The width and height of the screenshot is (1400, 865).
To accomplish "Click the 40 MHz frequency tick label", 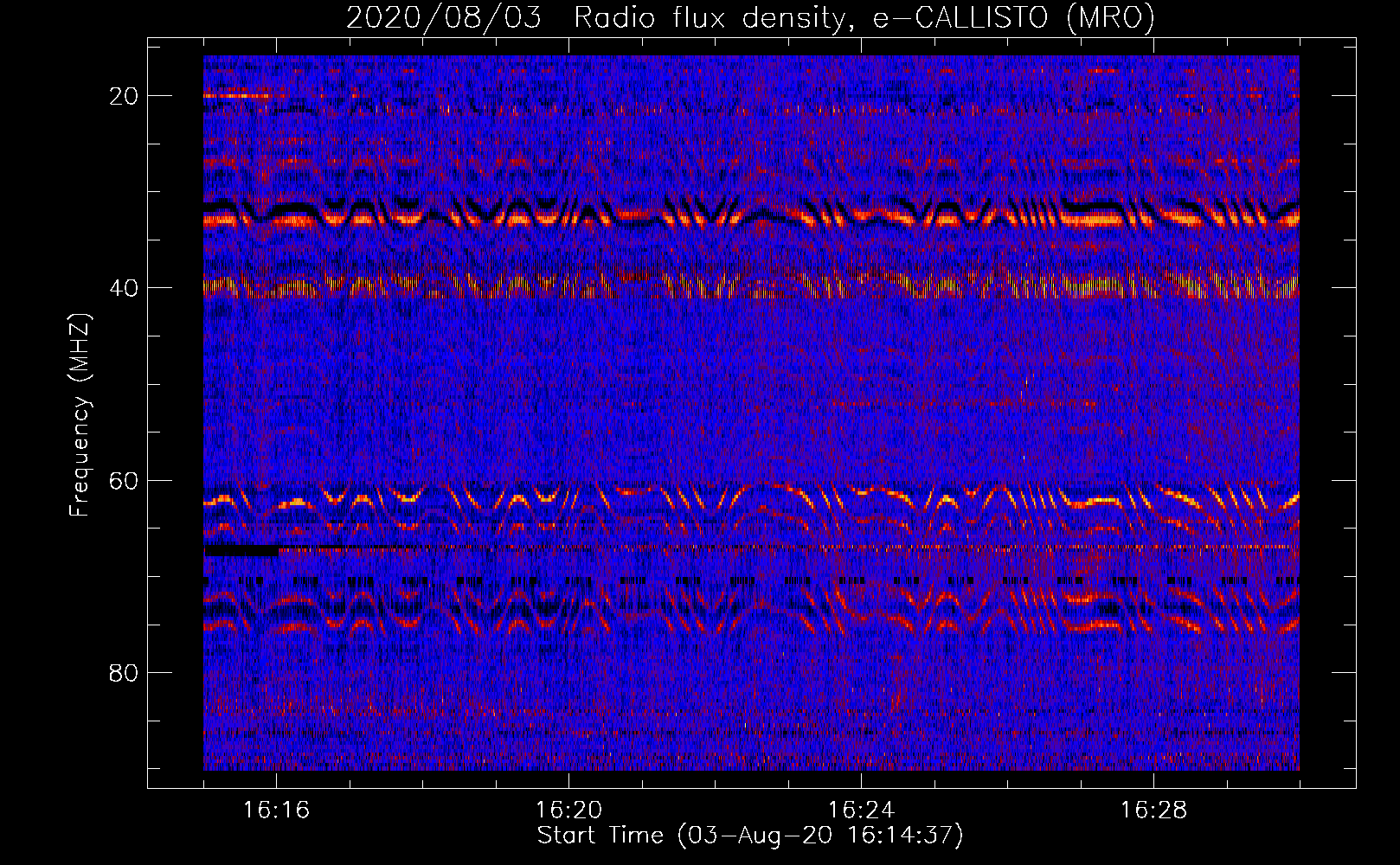I will [124, 288].
